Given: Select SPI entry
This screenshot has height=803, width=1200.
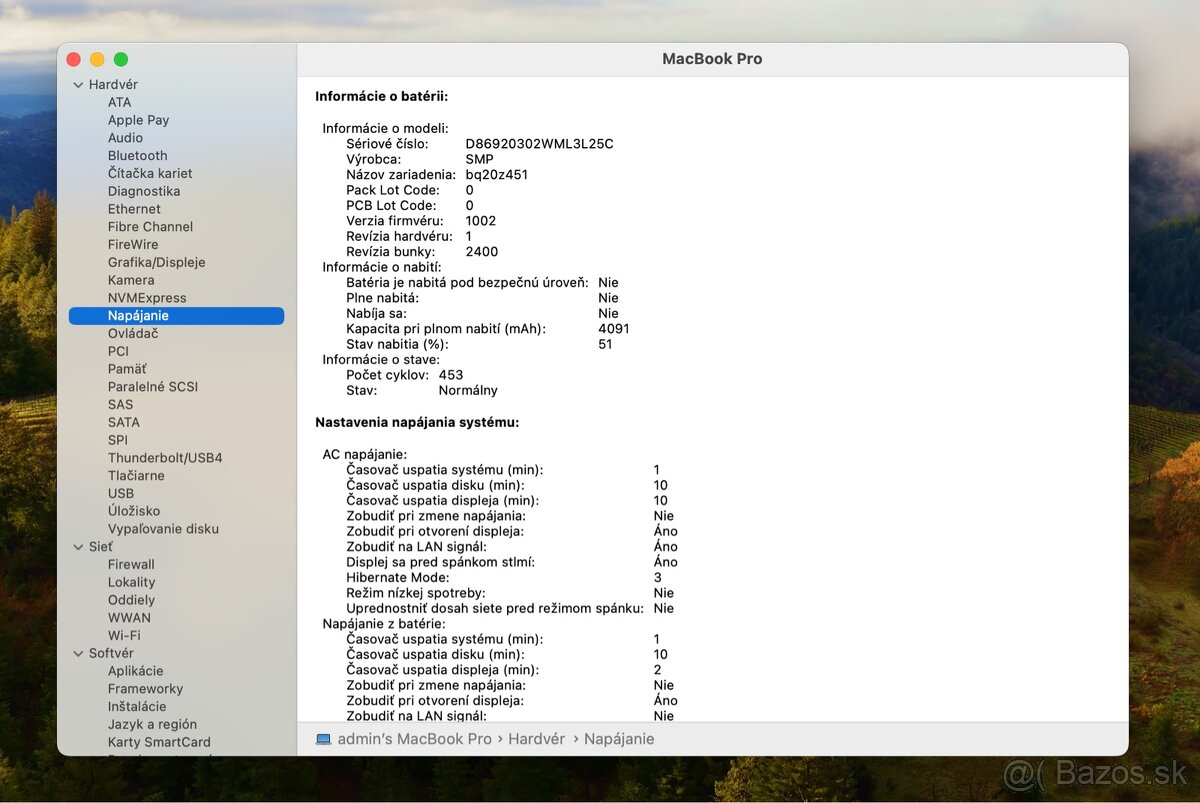Looking at the screenshot, I should click(x=118, y=440).
